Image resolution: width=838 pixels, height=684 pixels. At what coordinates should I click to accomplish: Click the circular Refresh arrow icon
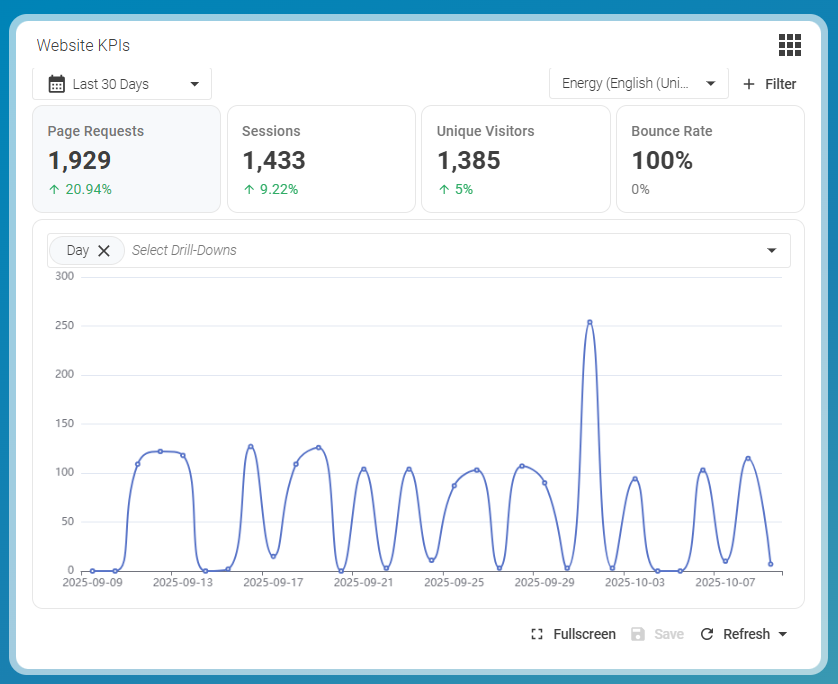coord(707,634)
